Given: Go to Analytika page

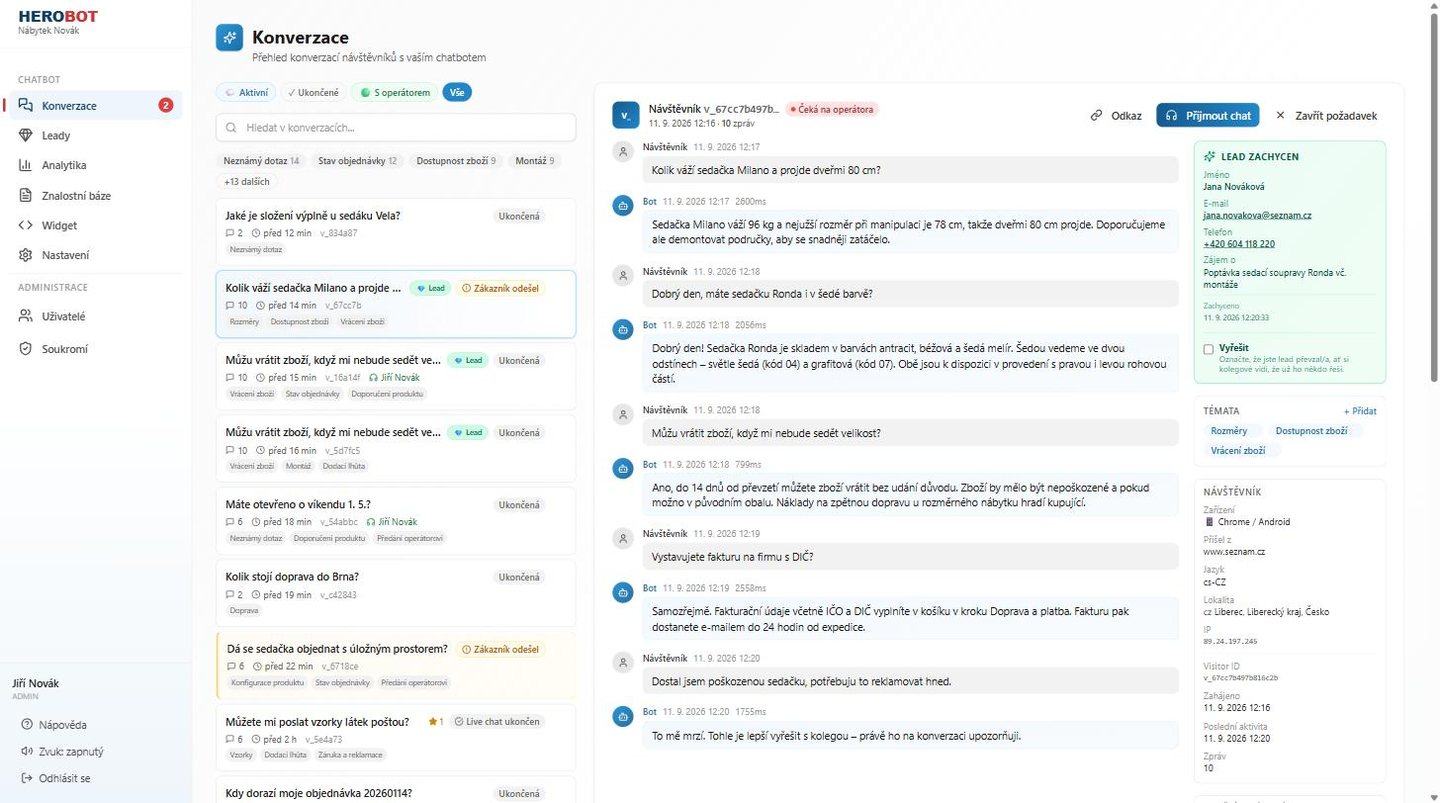Looking at the screenshot, I should click(96, 165).
